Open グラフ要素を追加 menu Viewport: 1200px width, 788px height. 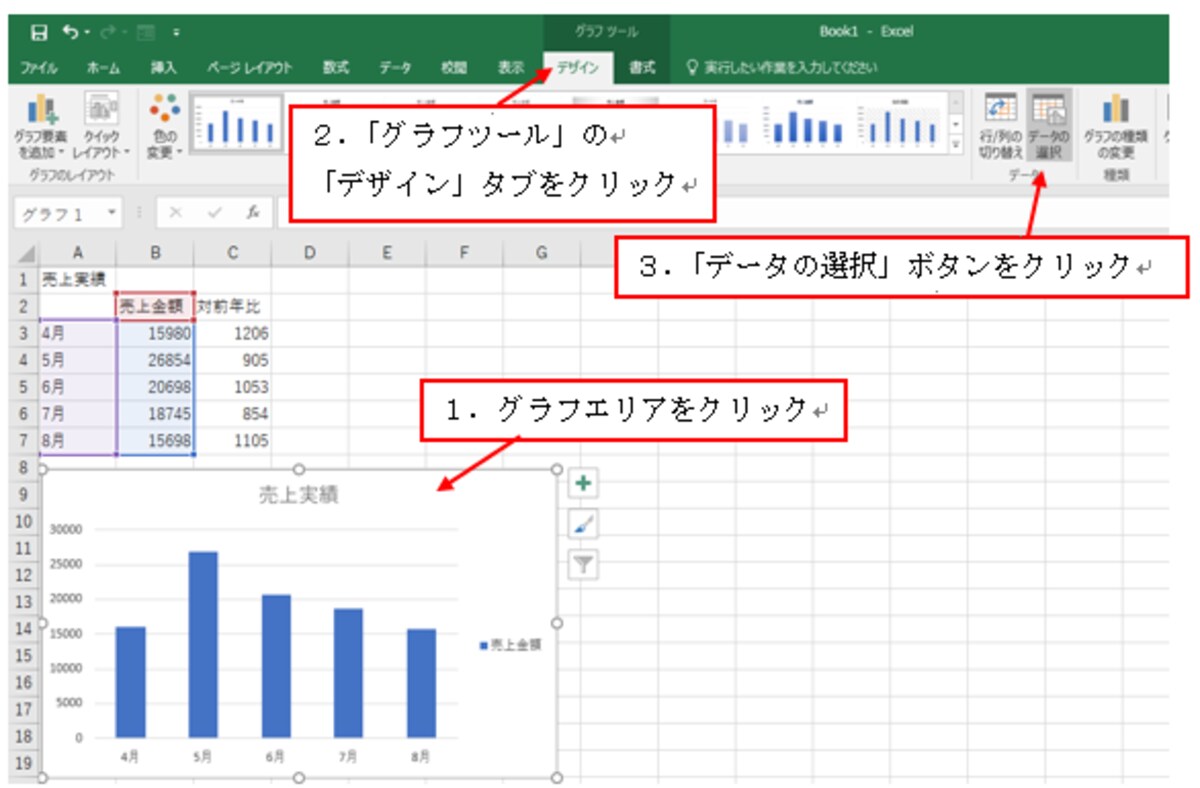[x=41, y=128]
